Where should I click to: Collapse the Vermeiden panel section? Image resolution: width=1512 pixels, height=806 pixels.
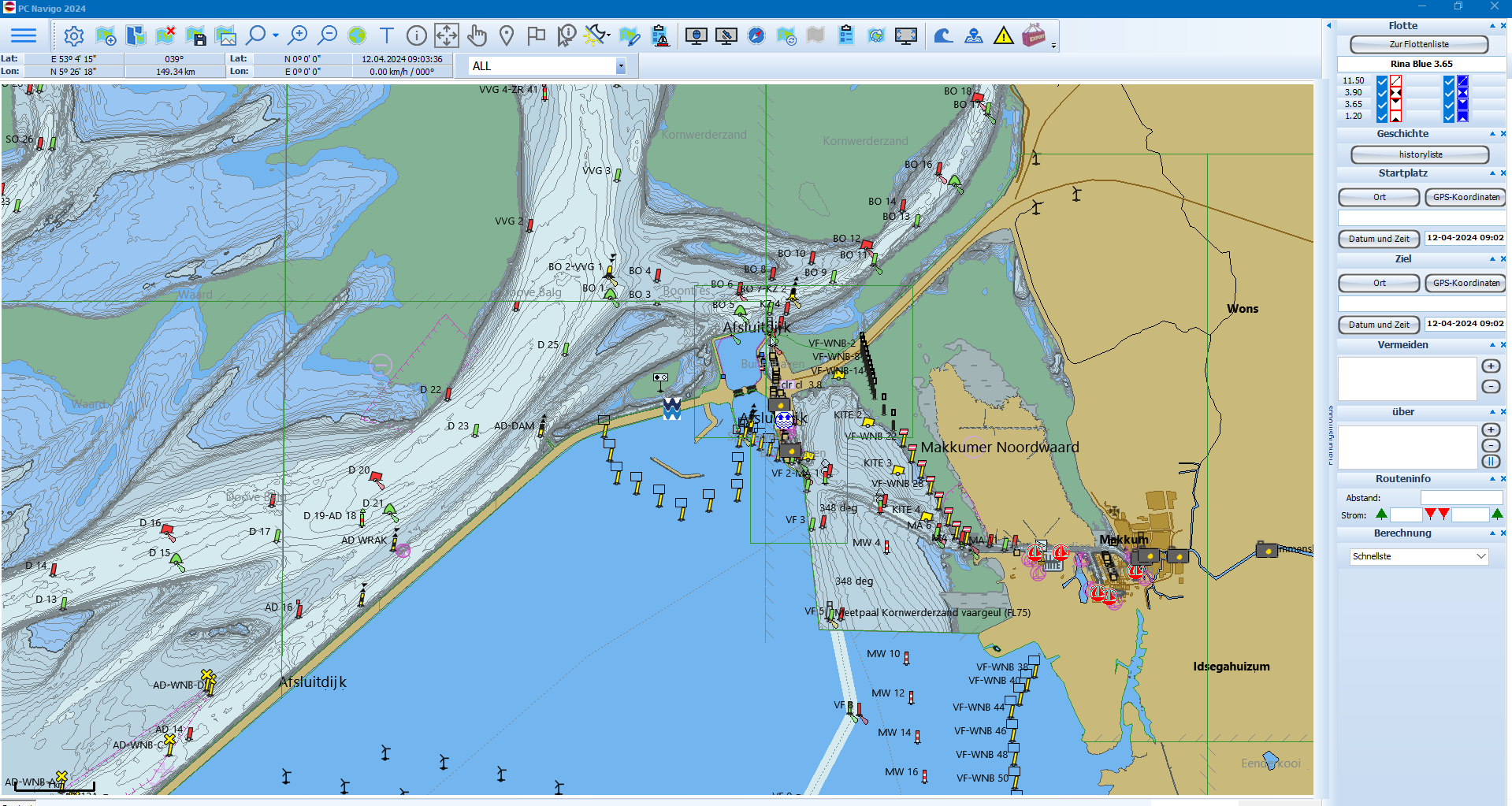coord(1492,345)
